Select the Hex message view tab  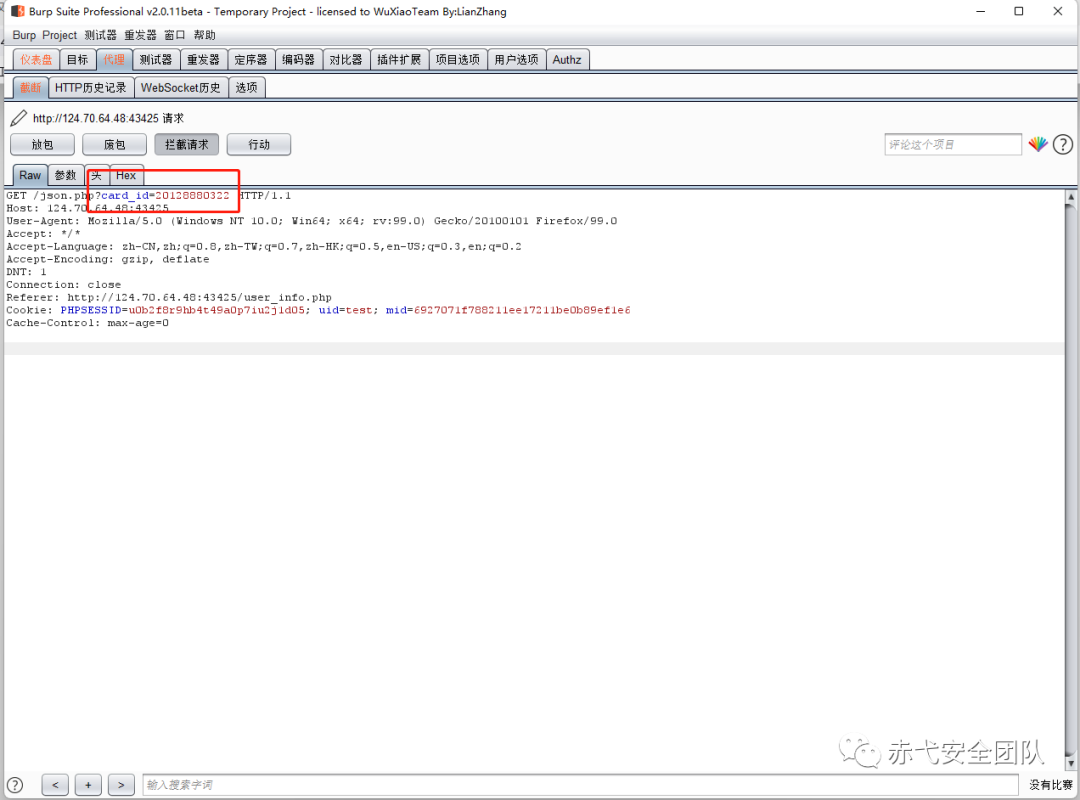coord(126,176)
